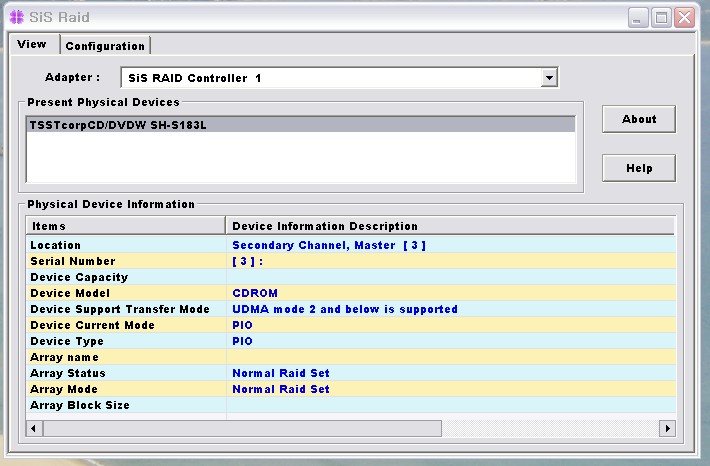The height and width of the screenshot is (466, 710).
Task: Click the SiS Raid title bar icon
Action: pos(17,17)
